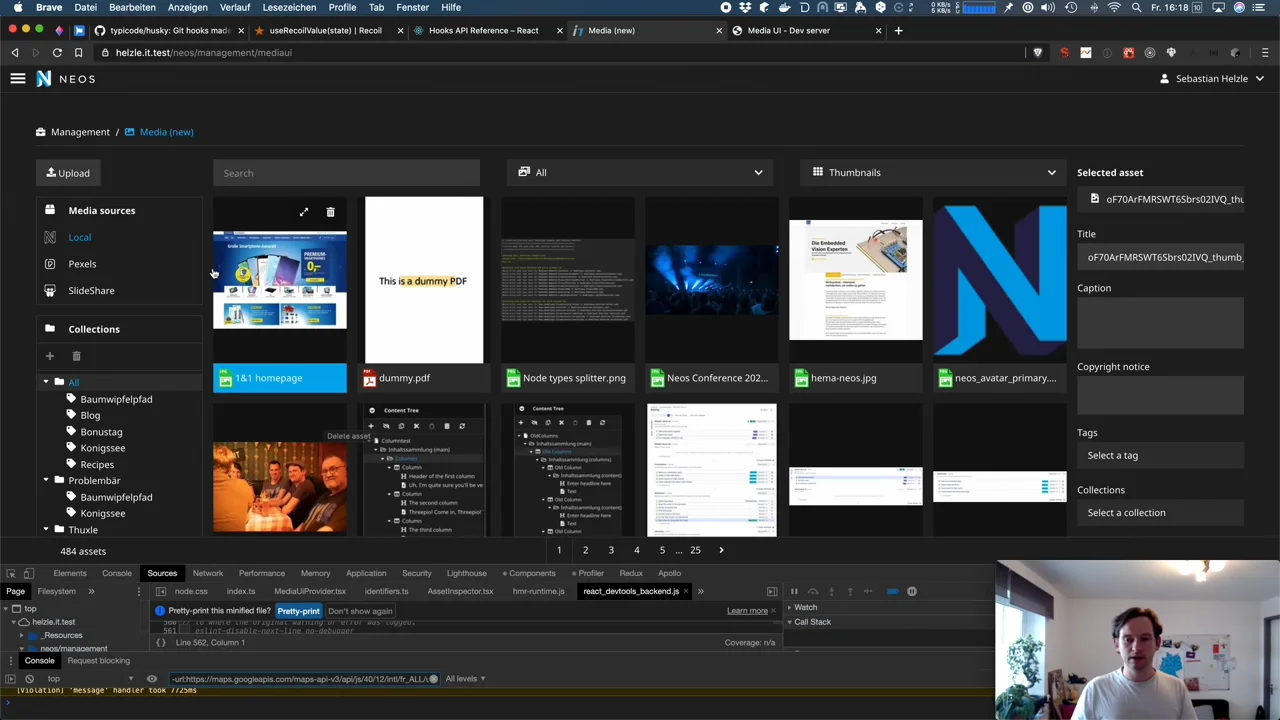The width and height of the screenshot is (1280, 720).
Task: Go to last page 25
Action: (x=695, y=550)
